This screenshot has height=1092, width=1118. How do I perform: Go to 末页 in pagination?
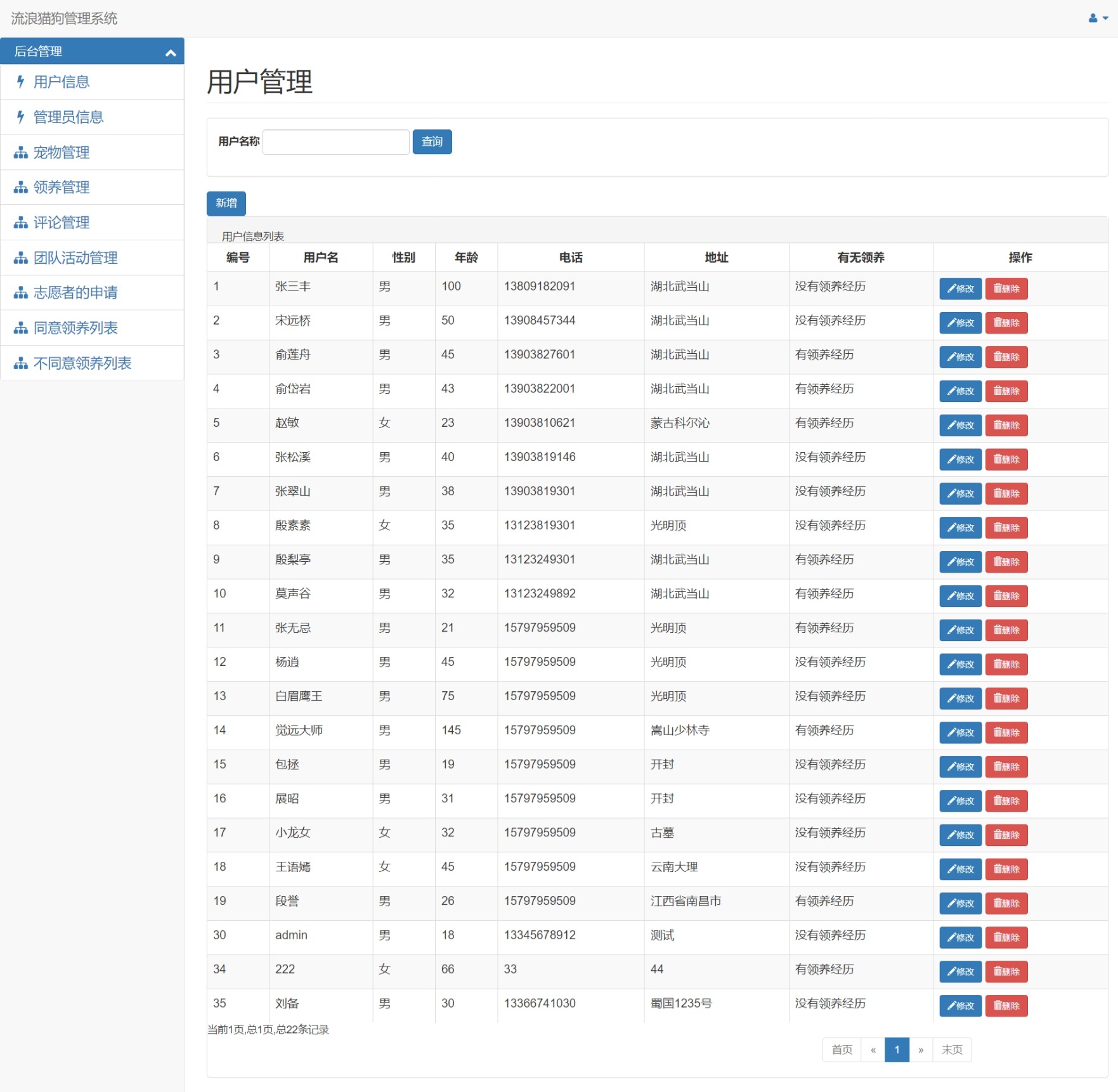pos(952,1050)
